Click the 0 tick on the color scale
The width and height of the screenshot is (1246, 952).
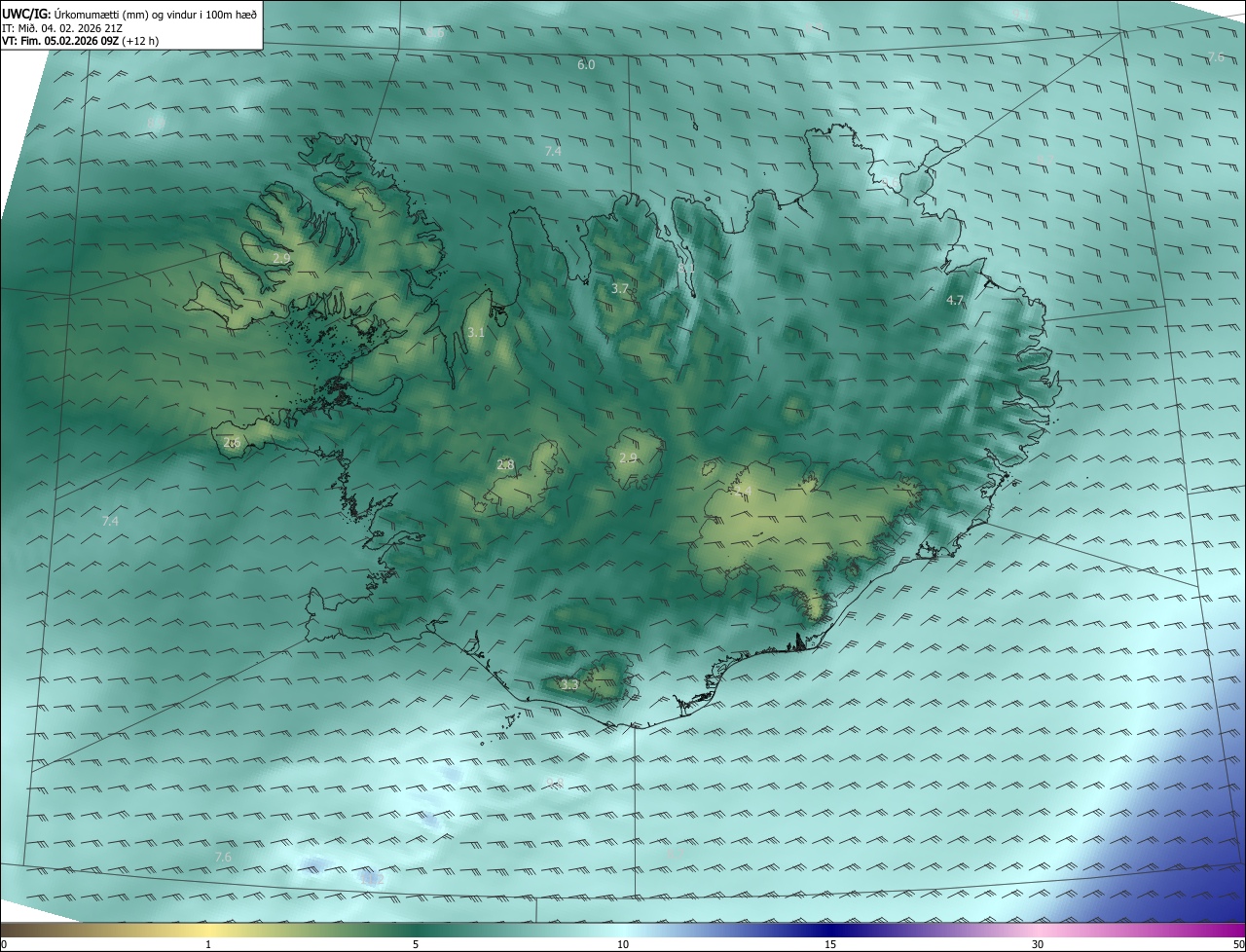(x=3, y=944)
